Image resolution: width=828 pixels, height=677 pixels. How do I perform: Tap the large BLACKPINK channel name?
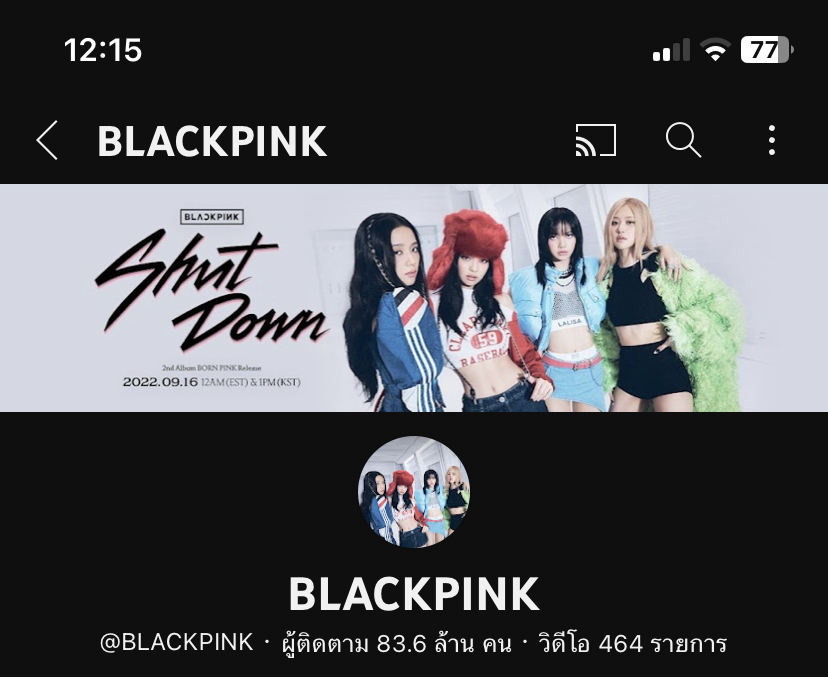pyautogui.click(x=414, y=594)
